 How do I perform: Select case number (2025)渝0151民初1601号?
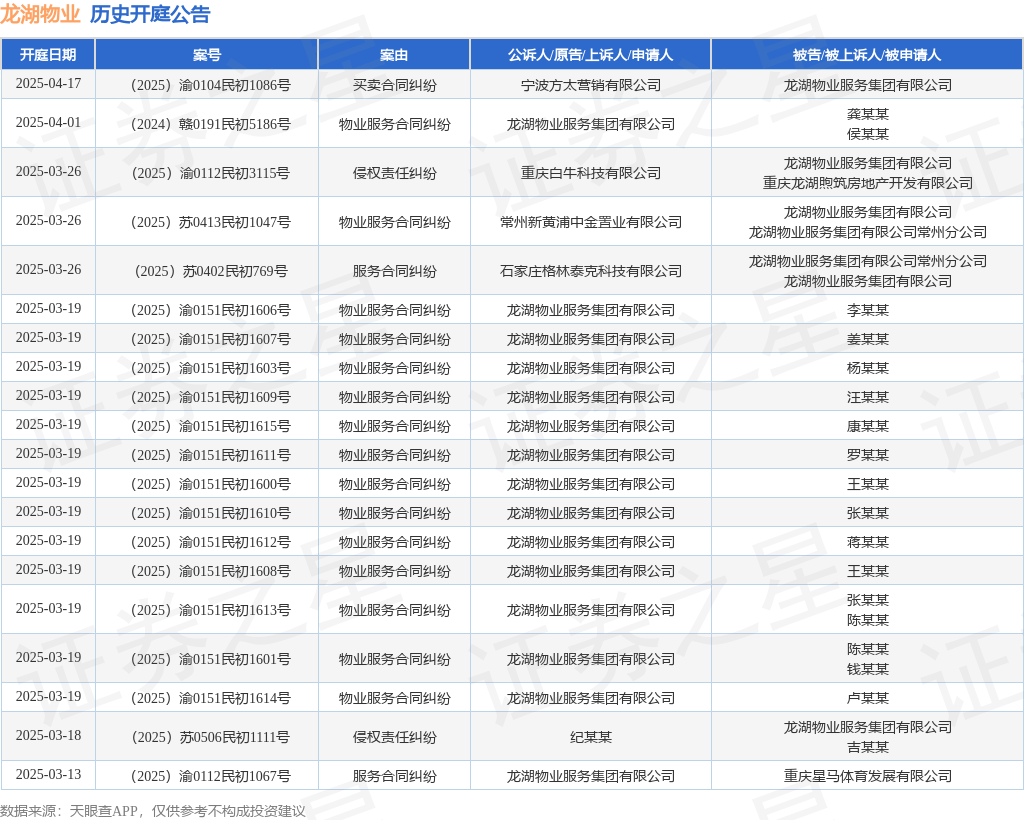pos(210,659)
